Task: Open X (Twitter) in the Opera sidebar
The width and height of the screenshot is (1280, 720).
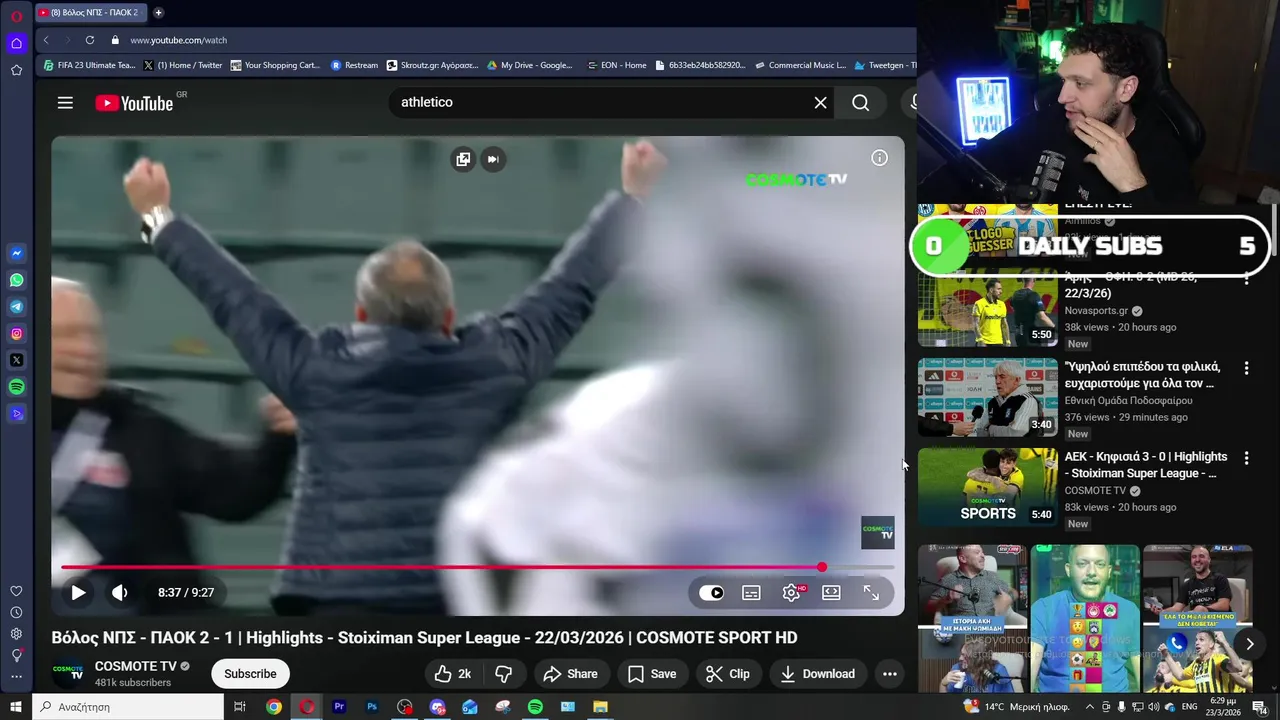Action: (x=17, y=360)
